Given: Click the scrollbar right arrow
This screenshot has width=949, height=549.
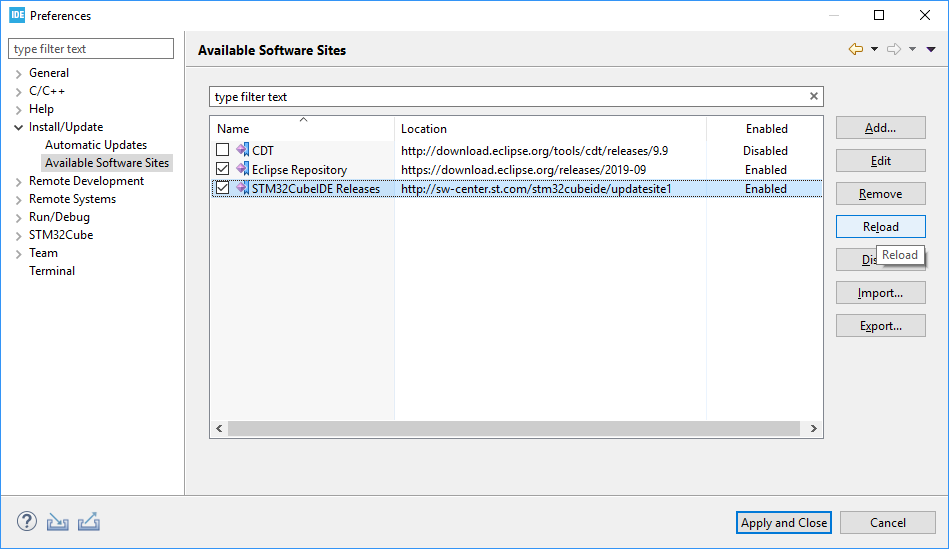Looking at the screenshot, I should (x=813, y=429).
